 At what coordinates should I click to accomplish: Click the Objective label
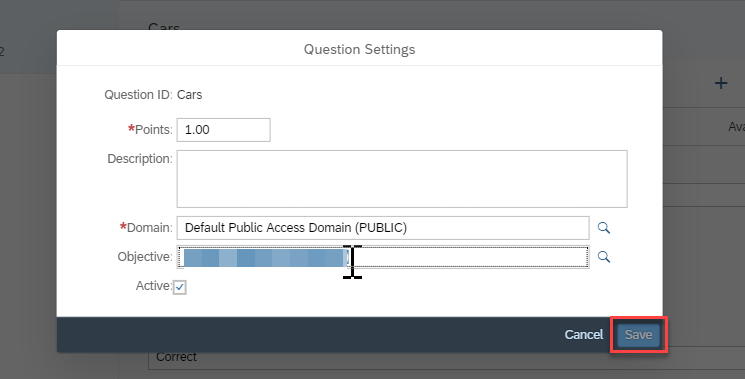[x=145, y=257]
